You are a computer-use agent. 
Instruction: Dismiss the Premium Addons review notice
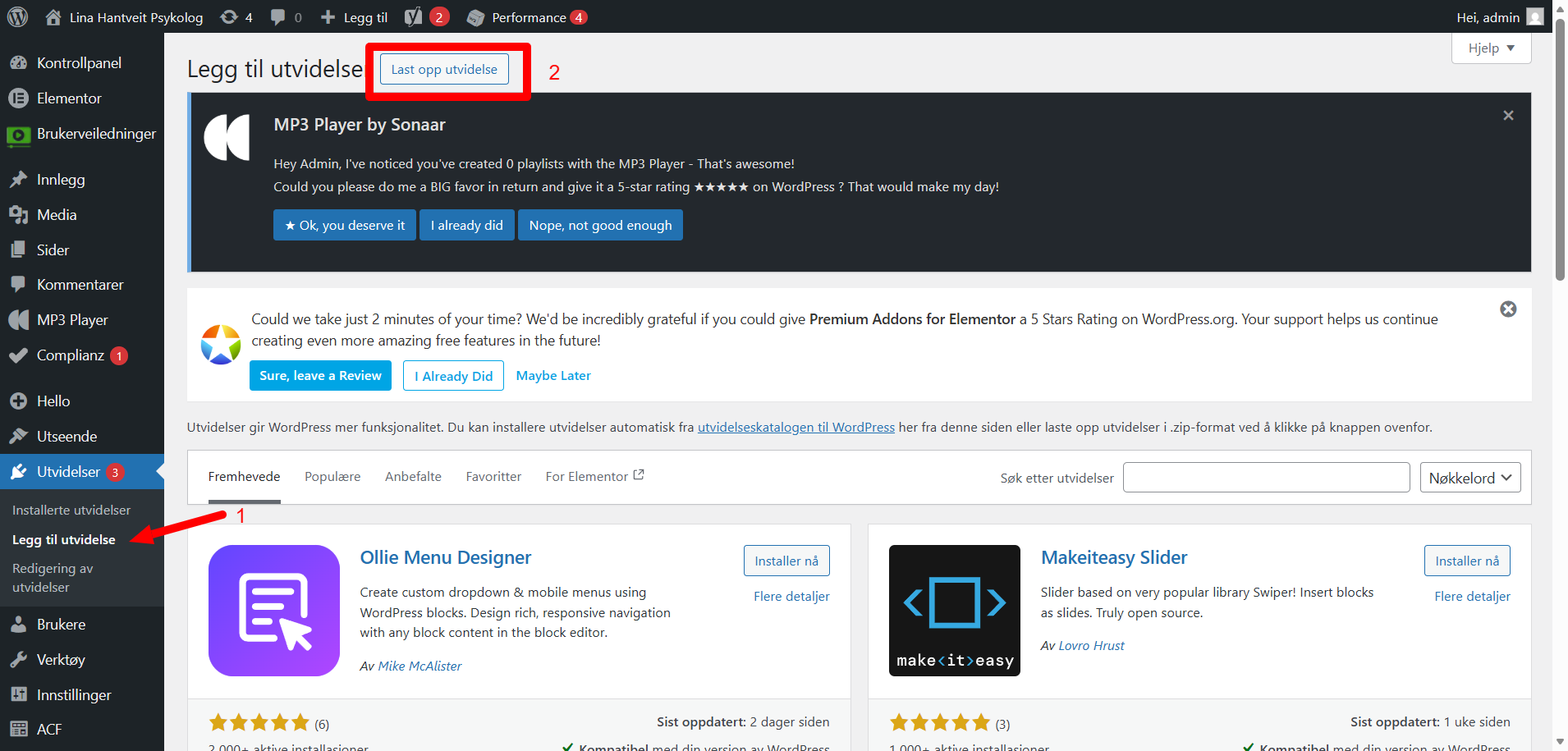click(x=1508, y=309)
